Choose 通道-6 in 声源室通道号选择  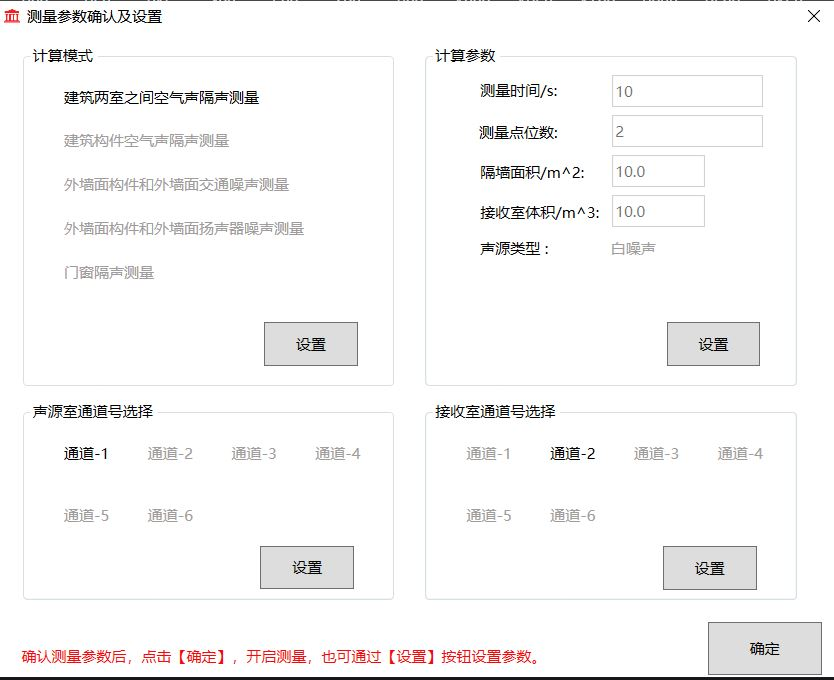(x=170, y=516)
